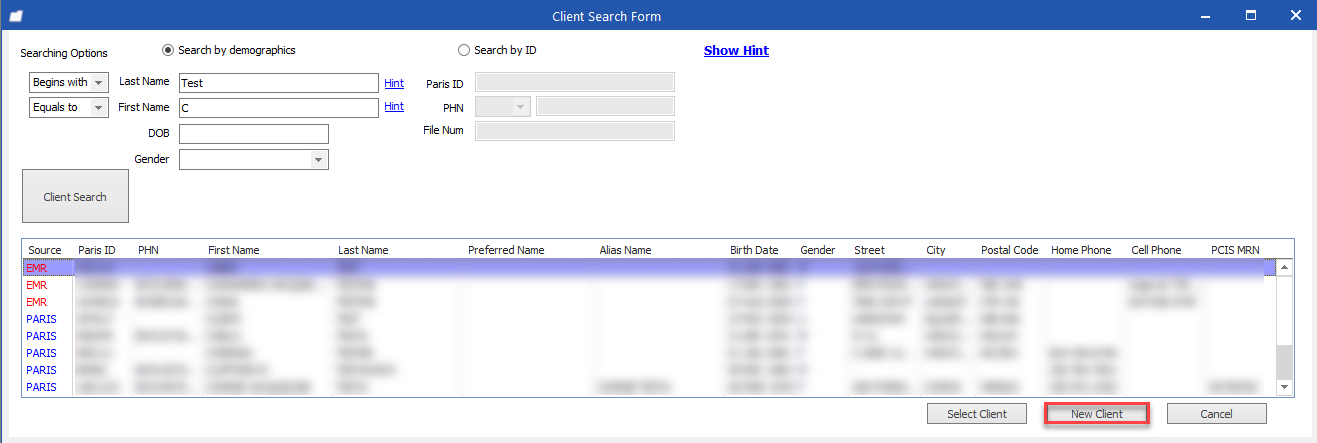Click the Hint link beside First Name

point(394,106)
